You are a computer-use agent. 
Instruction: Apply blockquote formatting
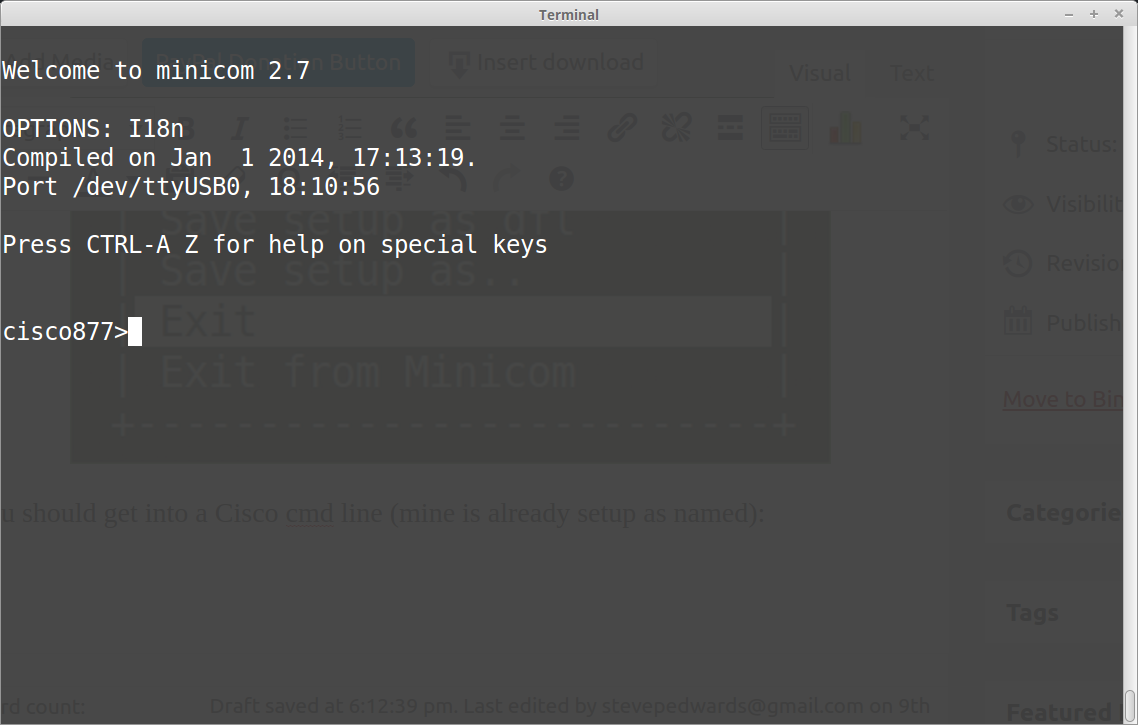pos(403,128)
